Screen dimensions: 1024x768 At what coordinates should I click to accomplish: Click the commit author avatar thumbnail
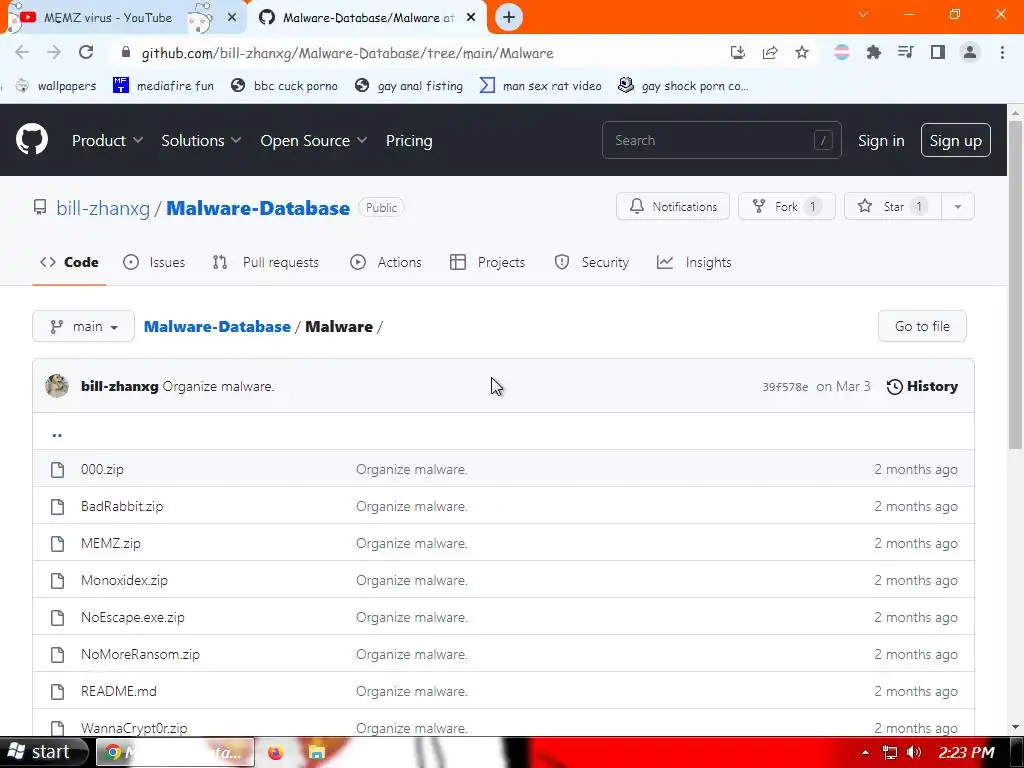pyautogui.click(x=57, y=386)
